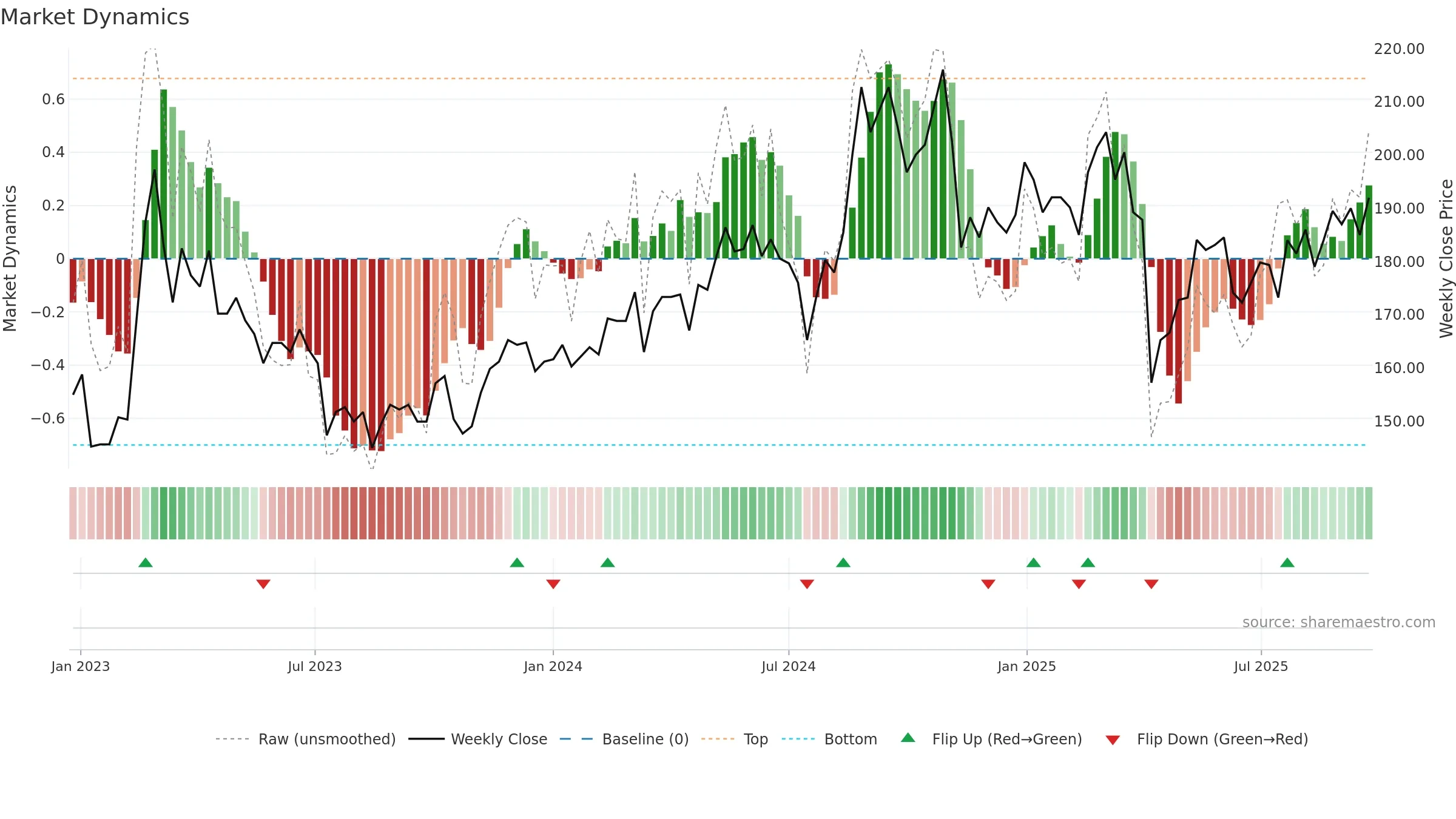The width and height of the screenshot is (1456, 819).
Task: Click the 160.00 price axis label
Action: (x=1400, y=368)
